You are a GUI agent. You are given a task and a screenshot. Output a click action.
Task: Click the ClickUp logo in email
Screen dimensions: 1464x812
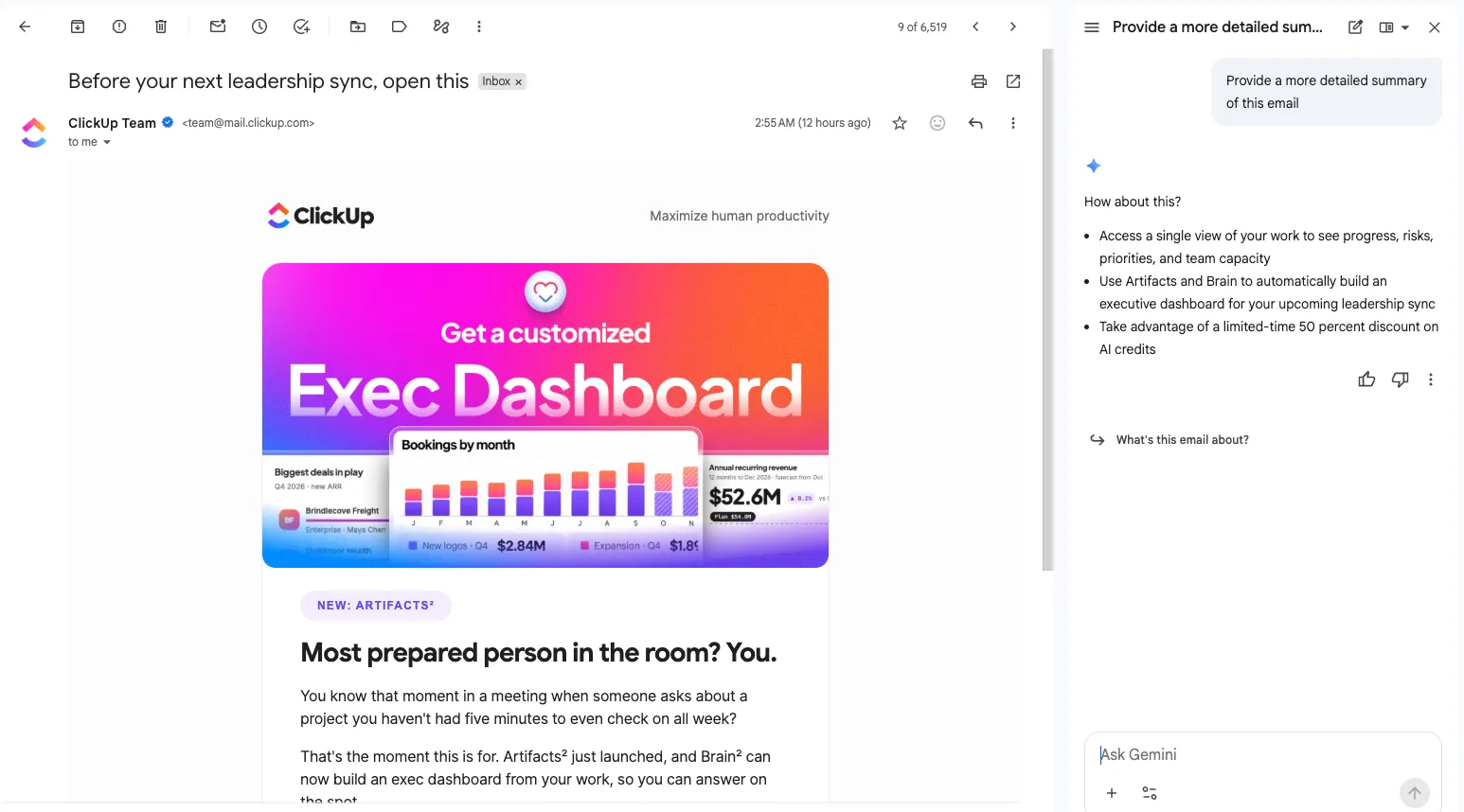pos(321,216)
